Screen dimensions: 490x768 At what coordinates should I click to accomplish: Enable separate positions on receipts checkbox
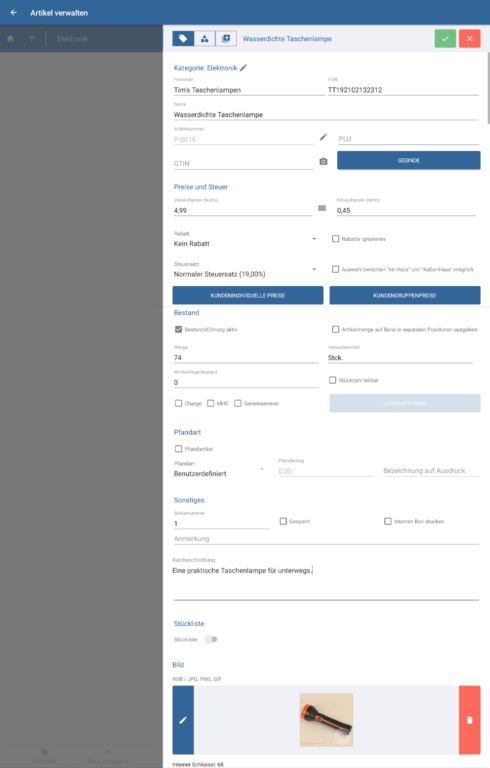(336, 329)
